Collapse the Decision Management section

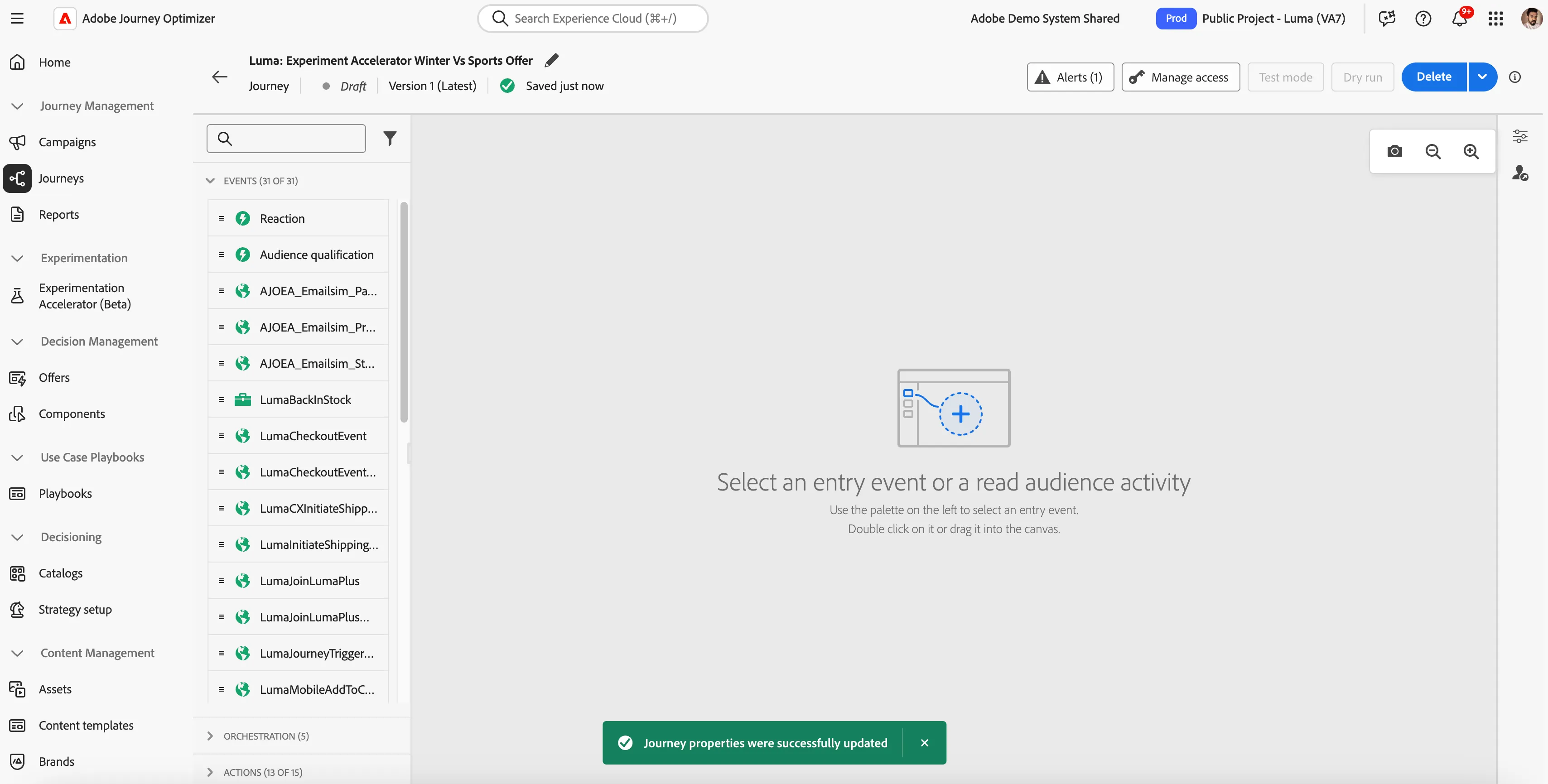(x=17, y=342)
